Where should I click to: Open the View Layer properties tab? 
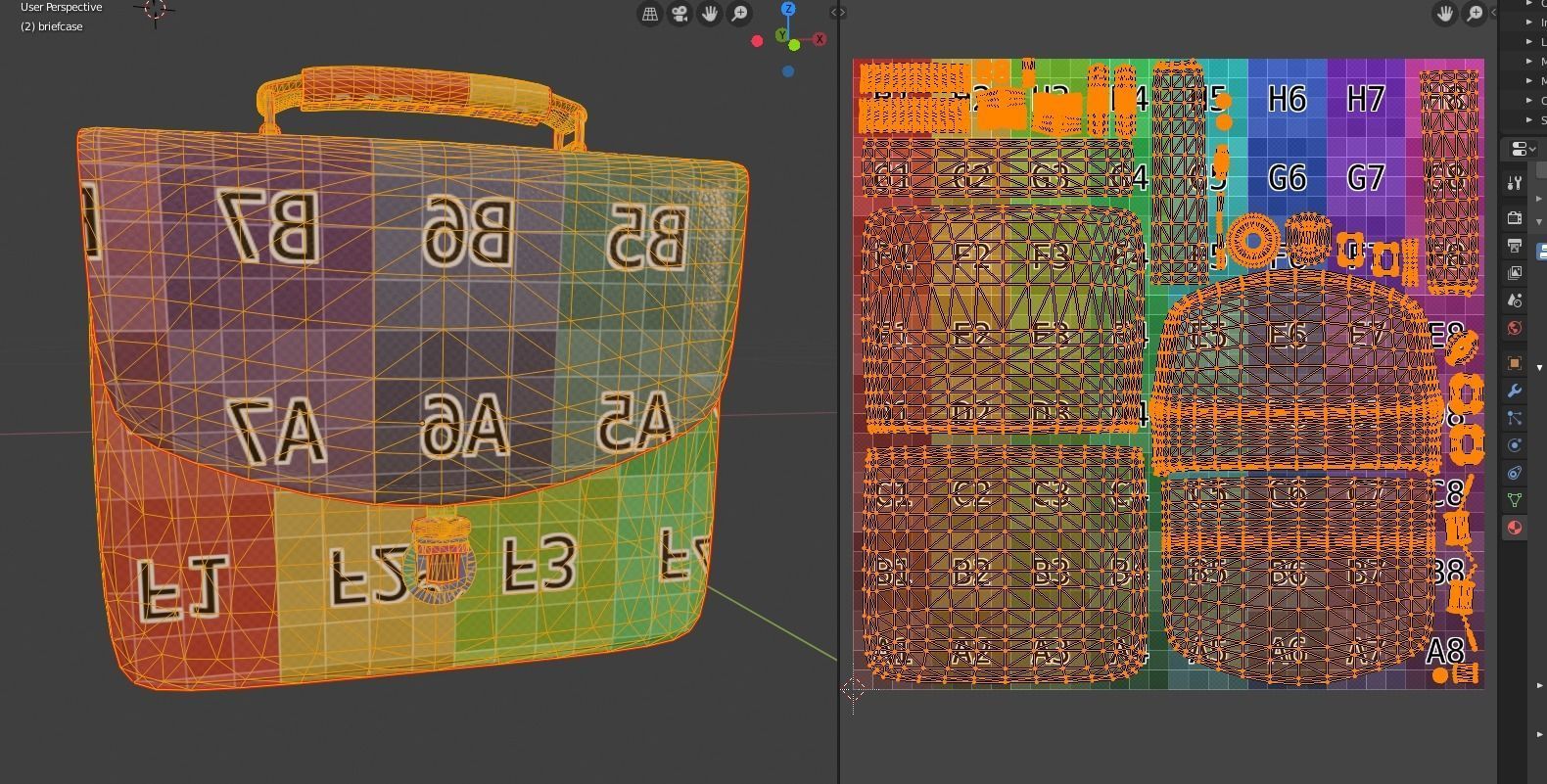1515,272
